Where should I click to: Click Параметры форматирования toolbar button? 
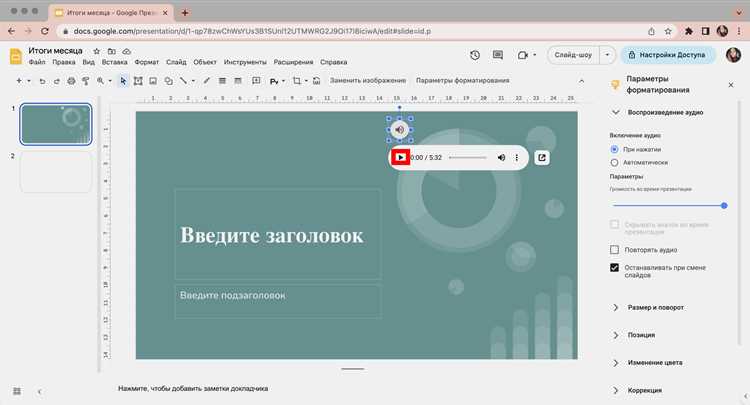pos(462,80)
